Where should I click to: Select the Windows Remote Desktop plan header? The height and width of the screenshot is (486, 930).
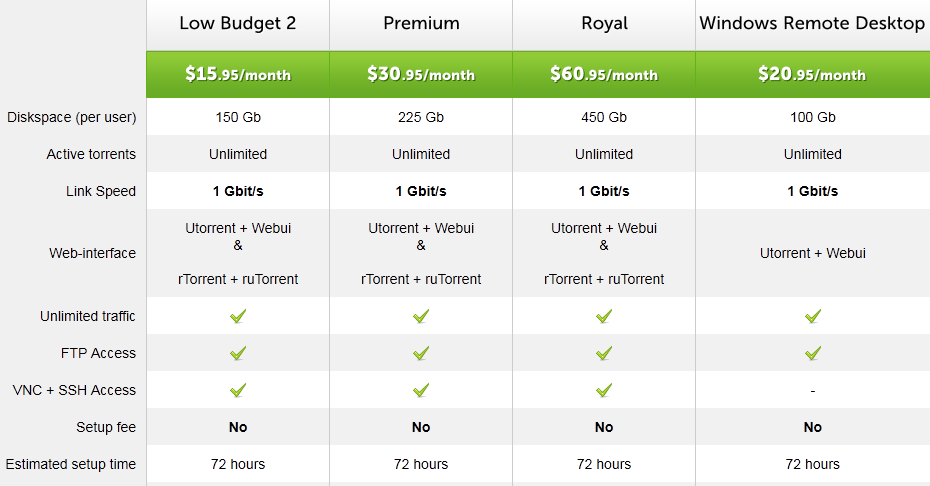pyautogui.click(x=812, y=23)
